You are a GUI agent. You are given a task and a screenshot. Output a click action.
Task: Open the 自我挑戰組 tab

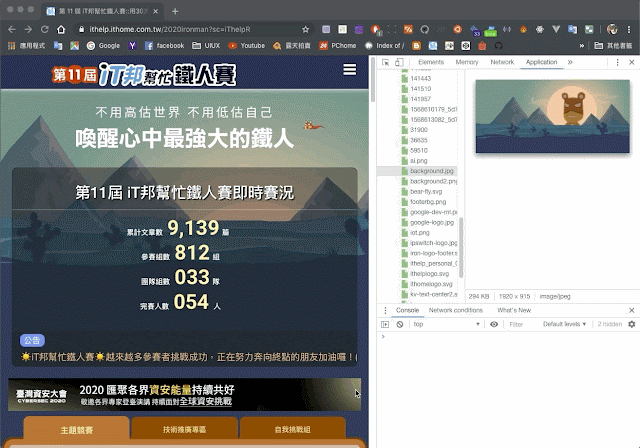(293, 430)
